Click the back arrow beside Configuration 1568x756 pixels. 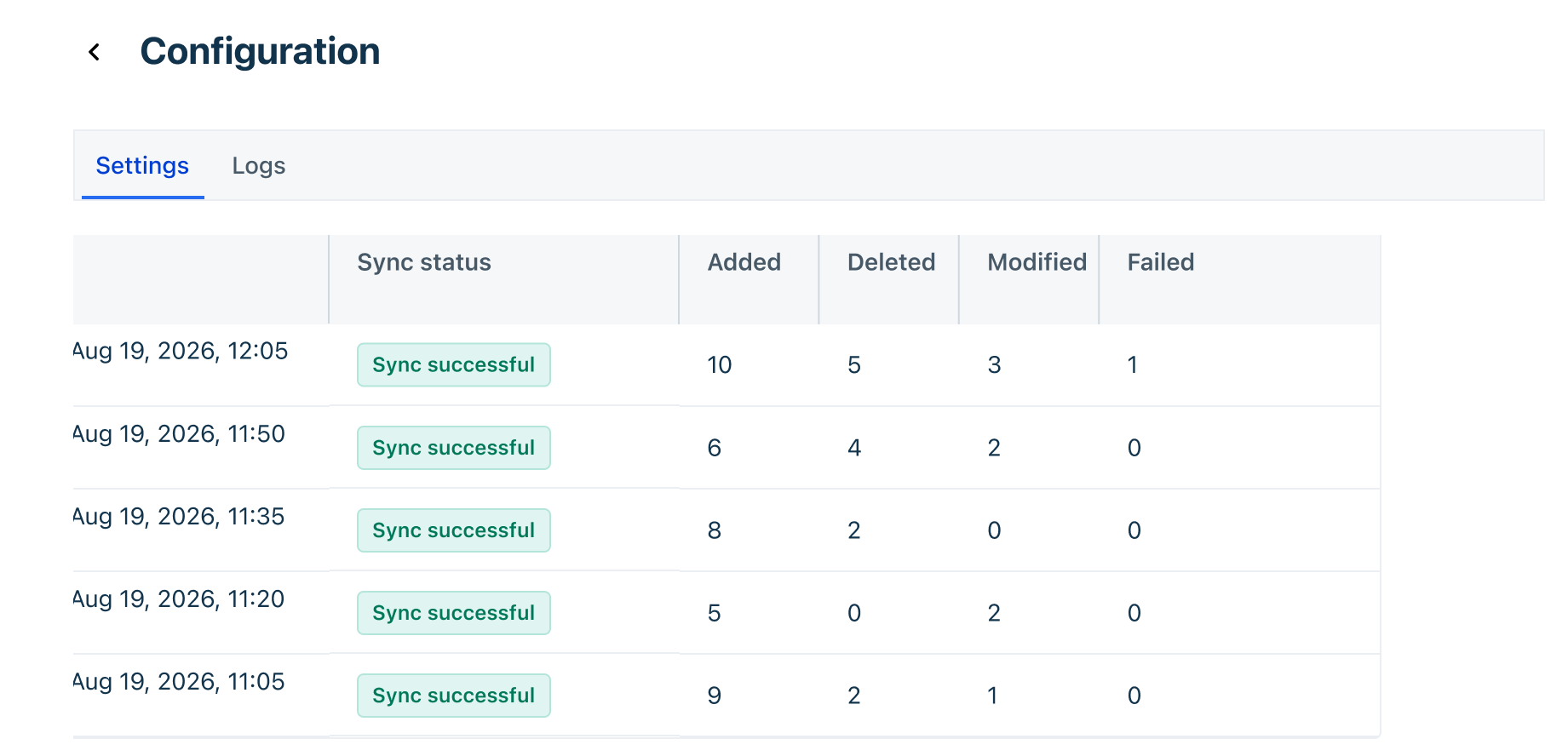coord(95,52)
